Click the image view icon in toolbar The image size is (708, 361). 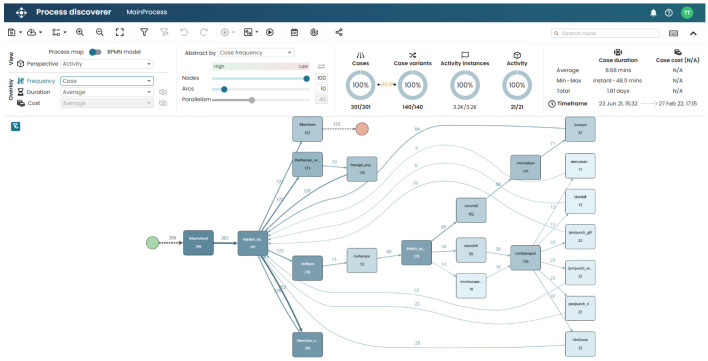pos(248,32)
